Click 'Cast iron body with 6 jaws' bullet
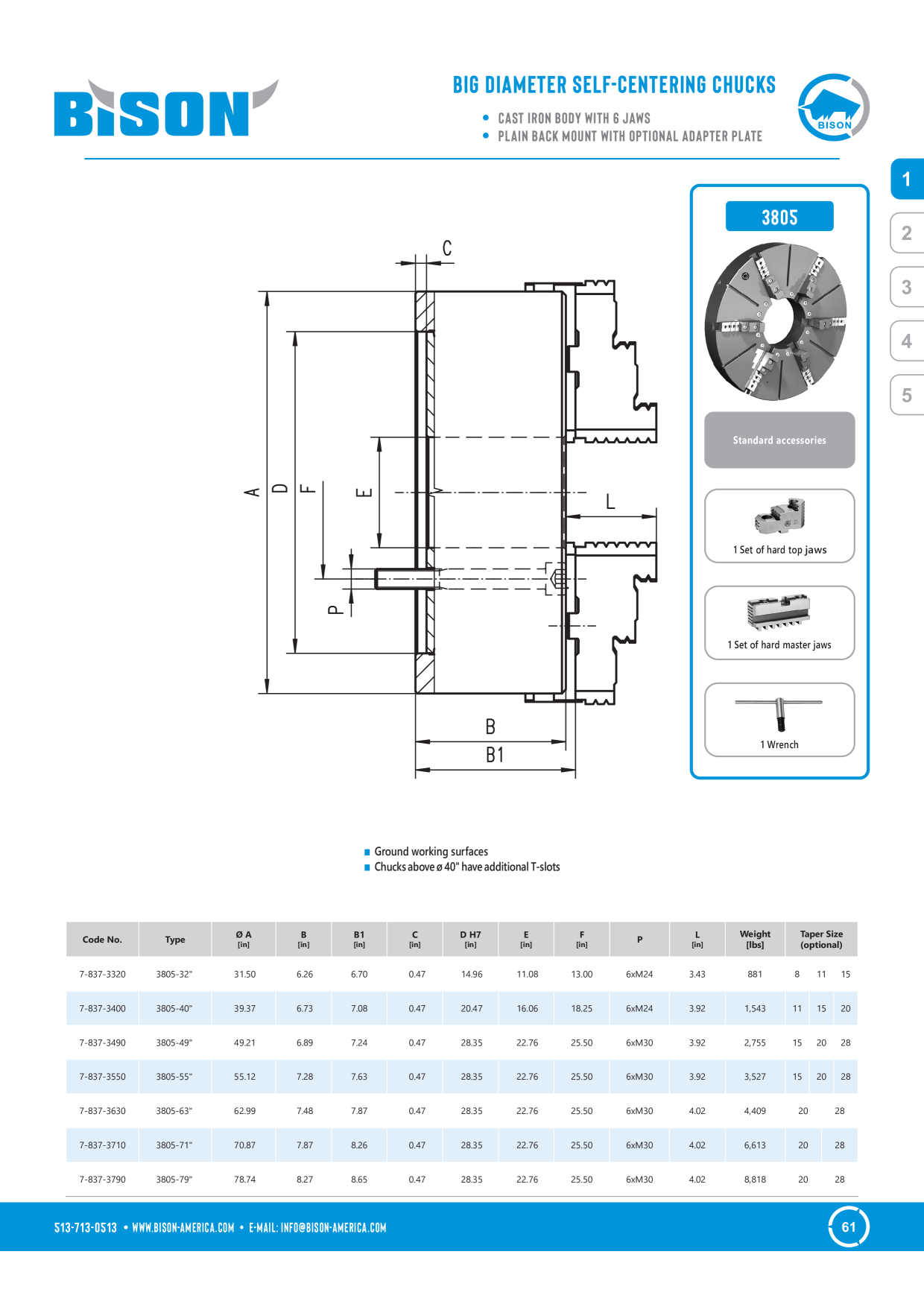This screenshot has width=924, height=1307. click(x=574, y=118)
